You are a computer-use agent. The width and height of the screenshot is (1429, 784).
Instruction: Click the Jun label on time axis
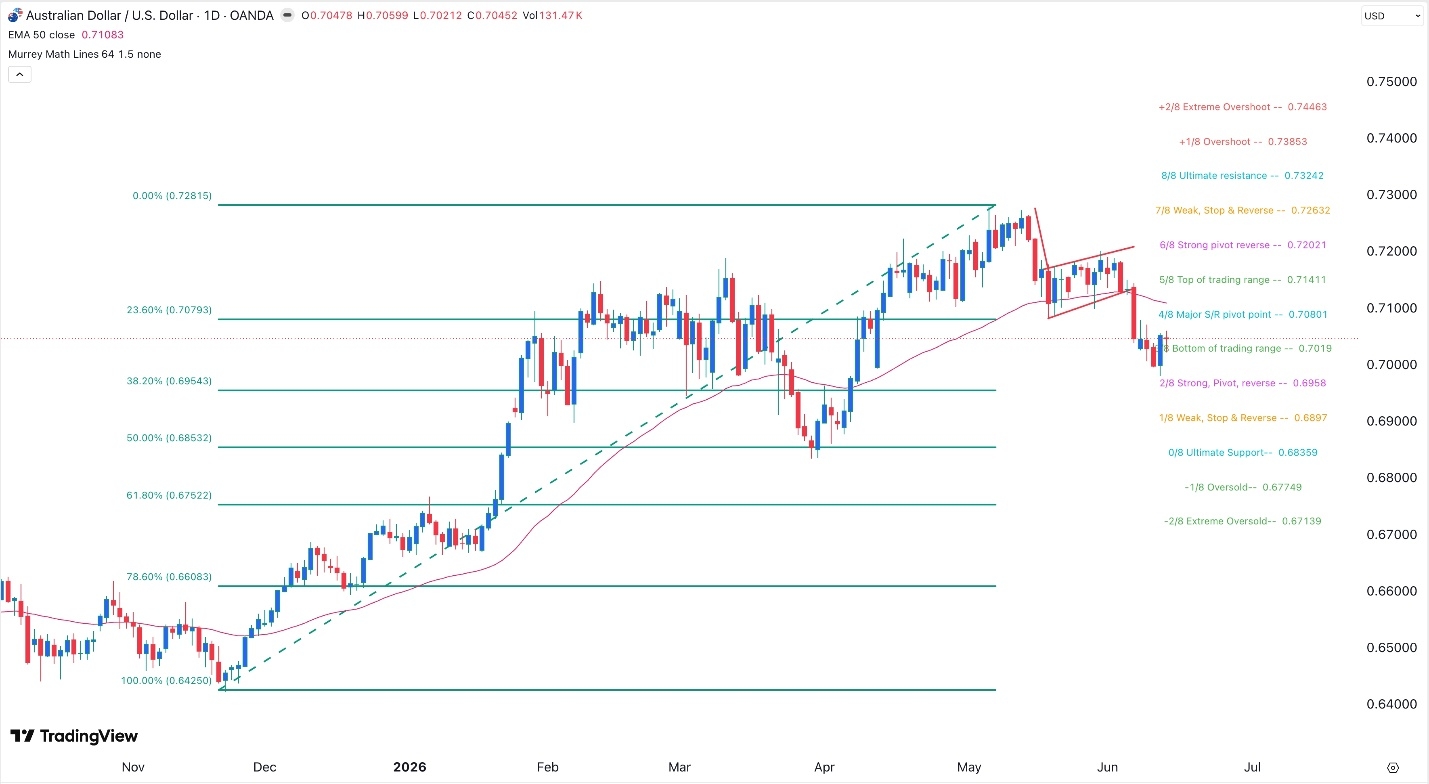tap(1107, 768)
